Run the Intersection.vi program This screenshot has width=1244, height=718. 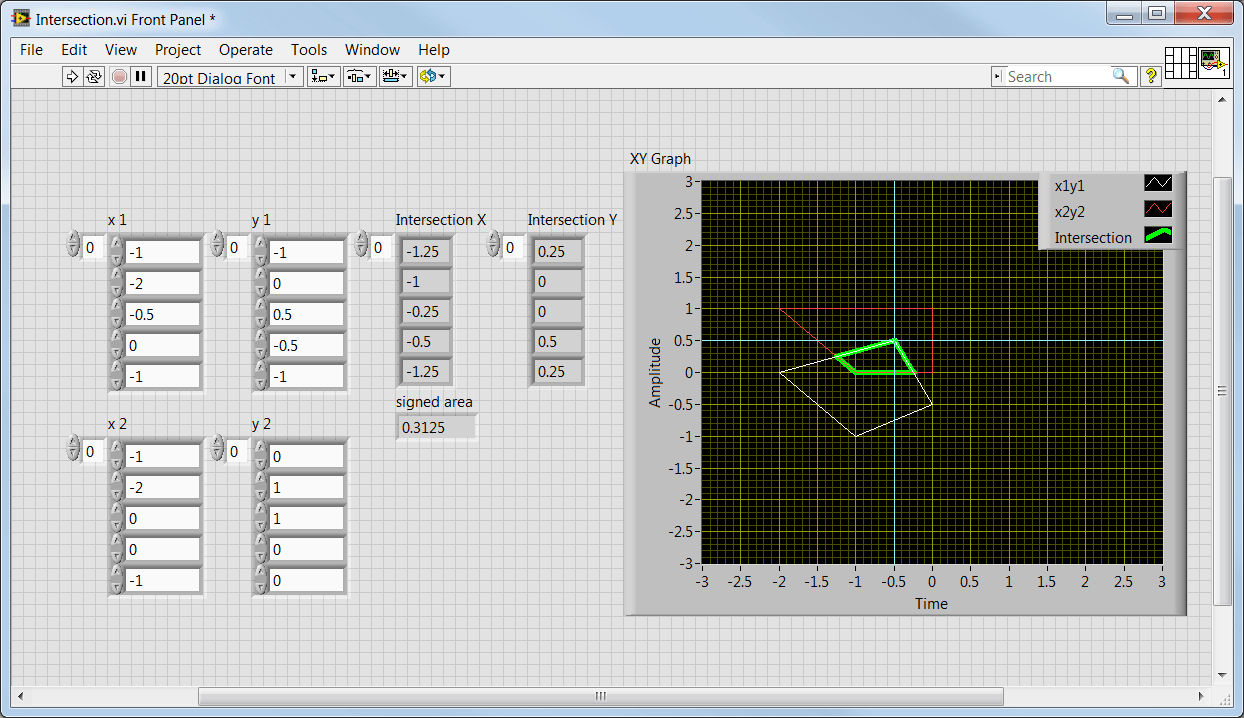coord(72,76)
